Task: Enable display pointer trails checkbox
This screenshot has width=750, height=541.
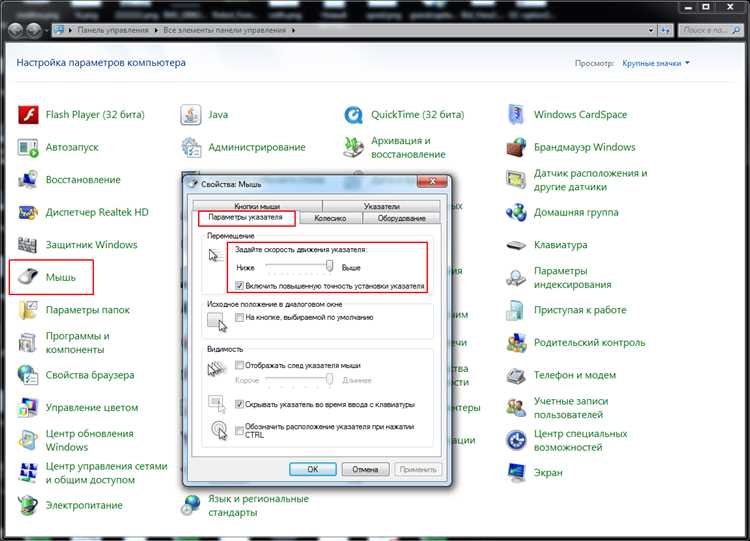Action: pos(239,365)
